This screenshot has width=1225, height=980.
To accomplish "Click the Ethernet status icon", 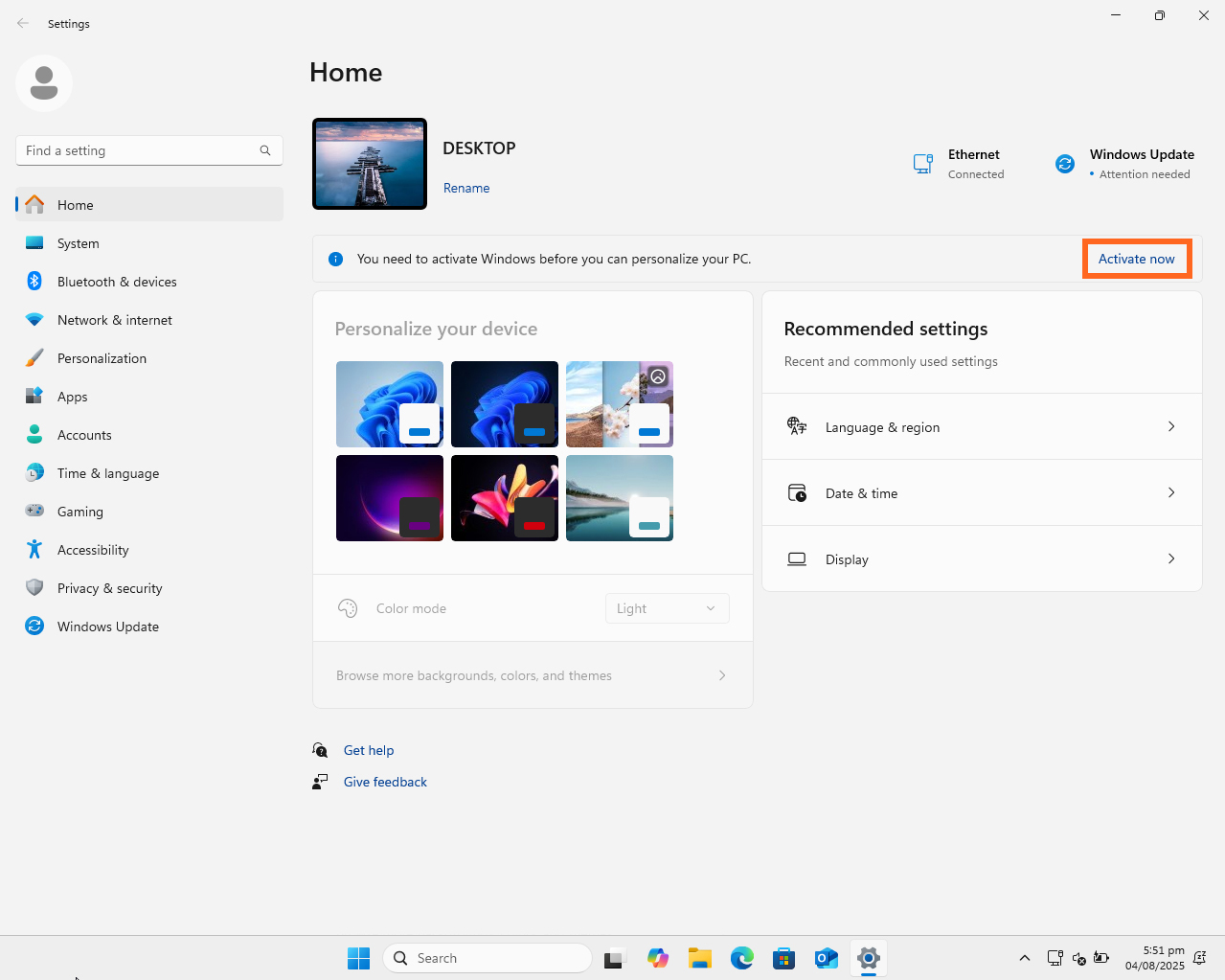I will point(923,164).
